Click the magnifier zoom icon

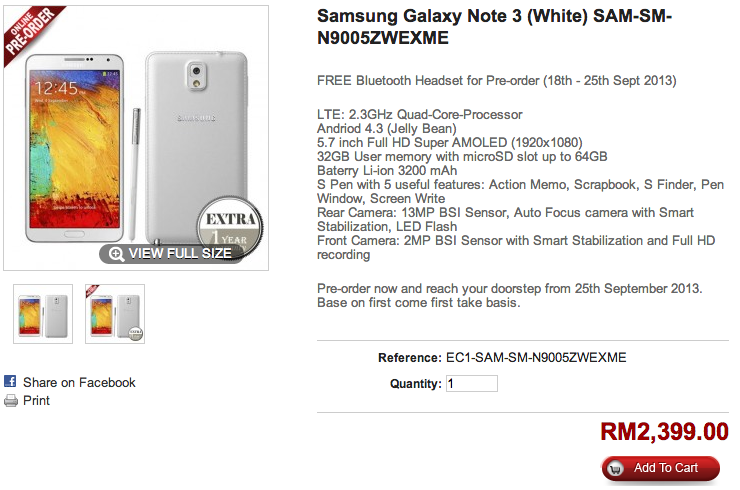(117, 253)
